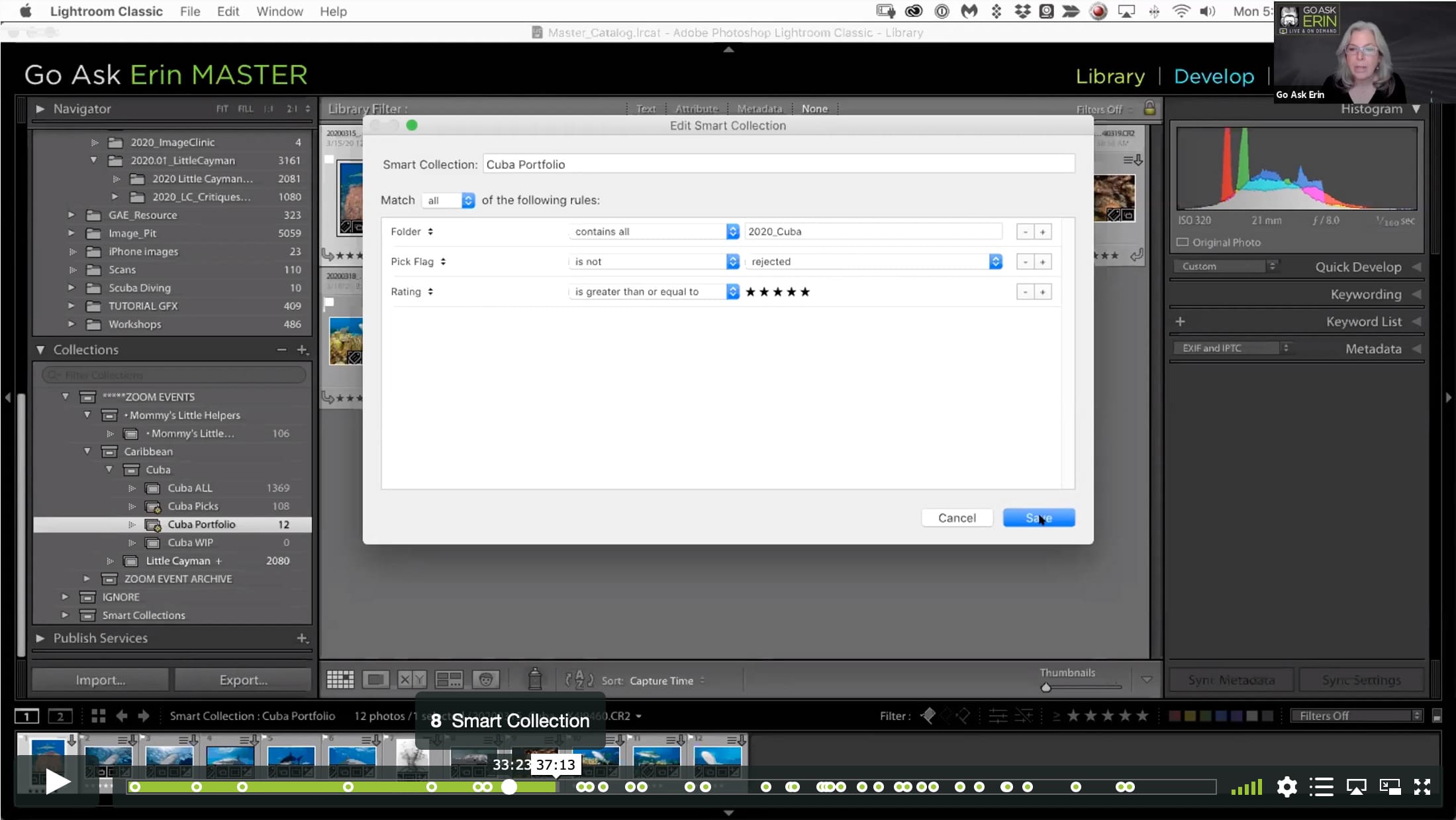Enter fullscreen in the video player
This screenshot has height=820, width=1456.
[1422, 787]
